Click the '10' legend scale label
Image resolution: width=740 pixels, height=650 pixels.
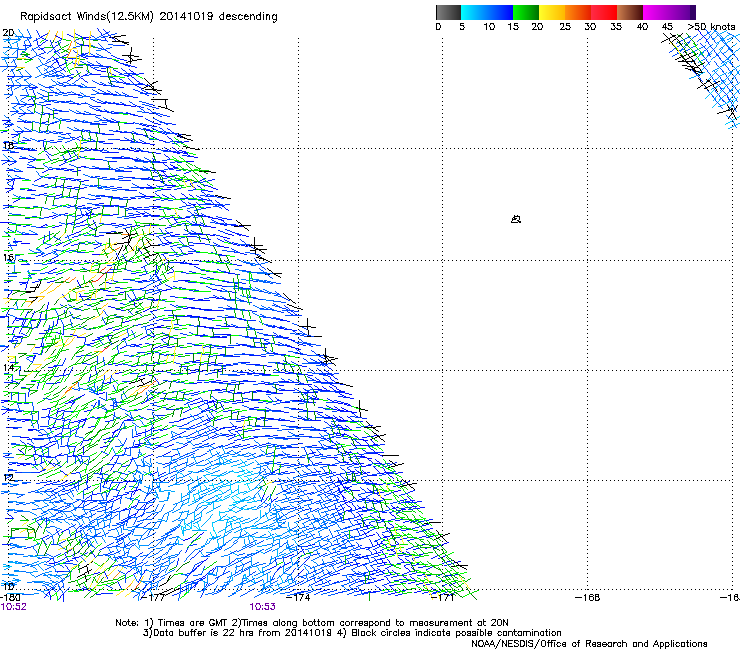point(489,27)
